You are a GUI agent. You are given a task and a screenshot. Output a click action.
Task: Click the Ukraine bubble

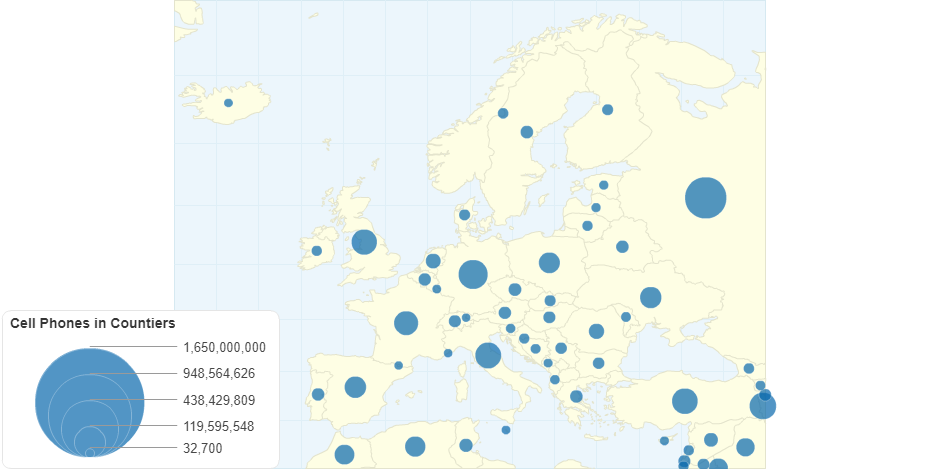651,297
